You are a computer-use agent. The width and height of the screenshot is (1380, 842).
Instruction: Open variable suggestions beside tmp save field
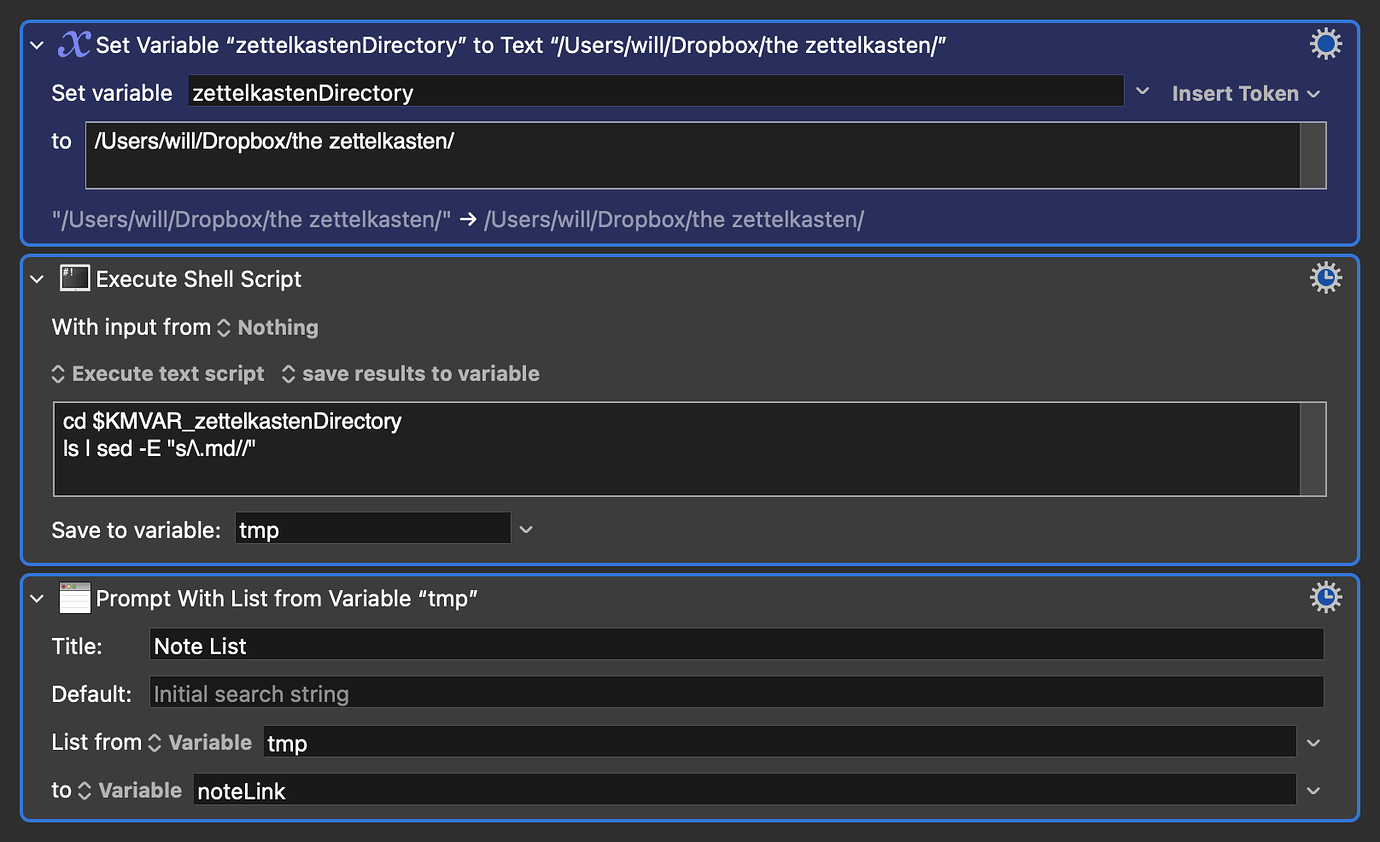click(x=525, y=529)
